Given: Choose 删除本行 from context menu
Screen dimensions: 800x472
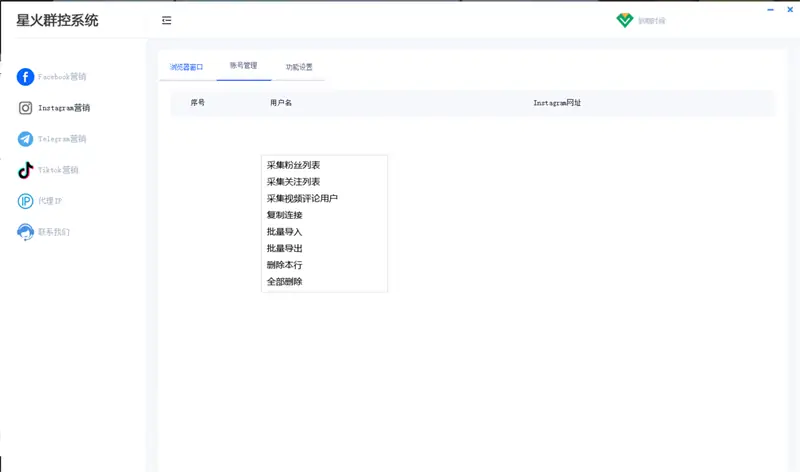Looking at the screenshot, I should 285,265.
